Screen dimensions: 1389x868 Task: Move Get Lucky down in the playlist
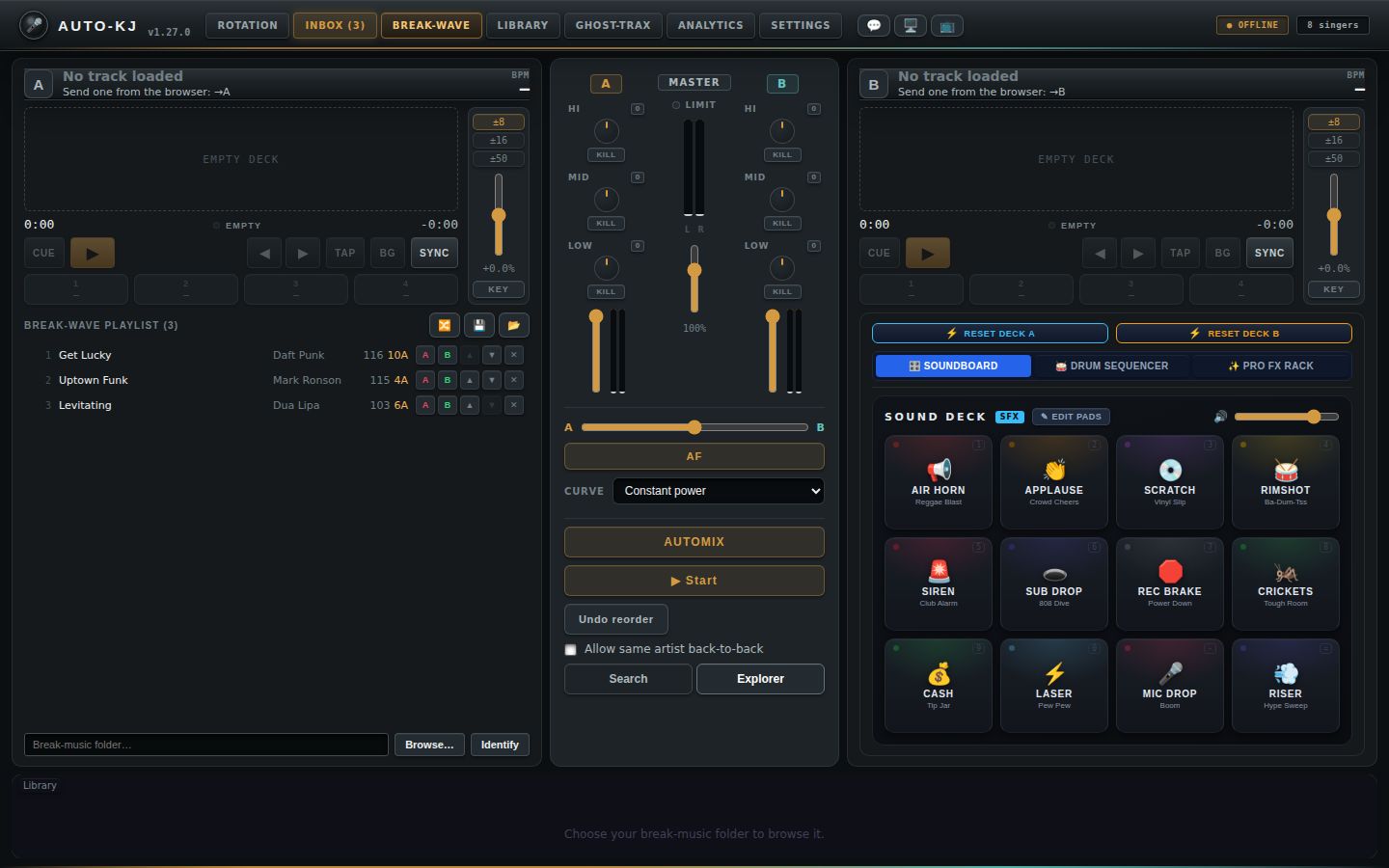pyautogui.click(x=492, y=355)
